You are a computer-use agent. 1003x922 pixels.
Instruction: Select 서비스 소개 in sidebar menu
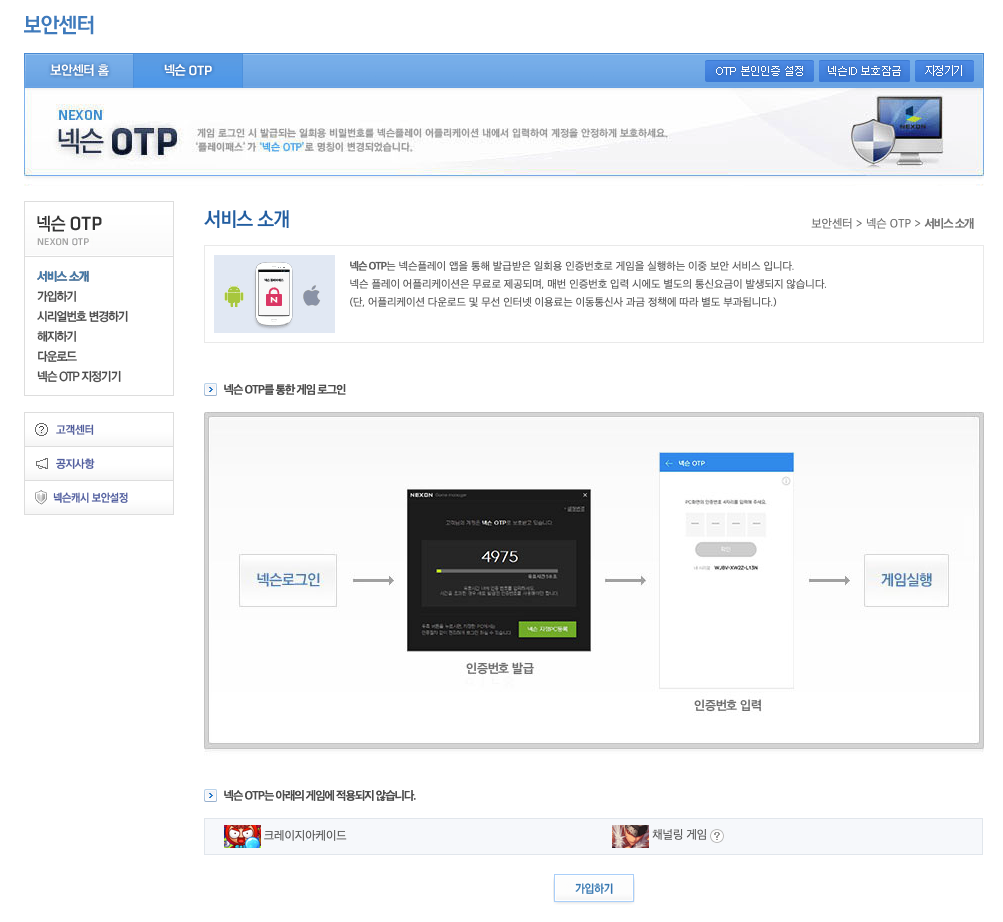coord(63,276)
